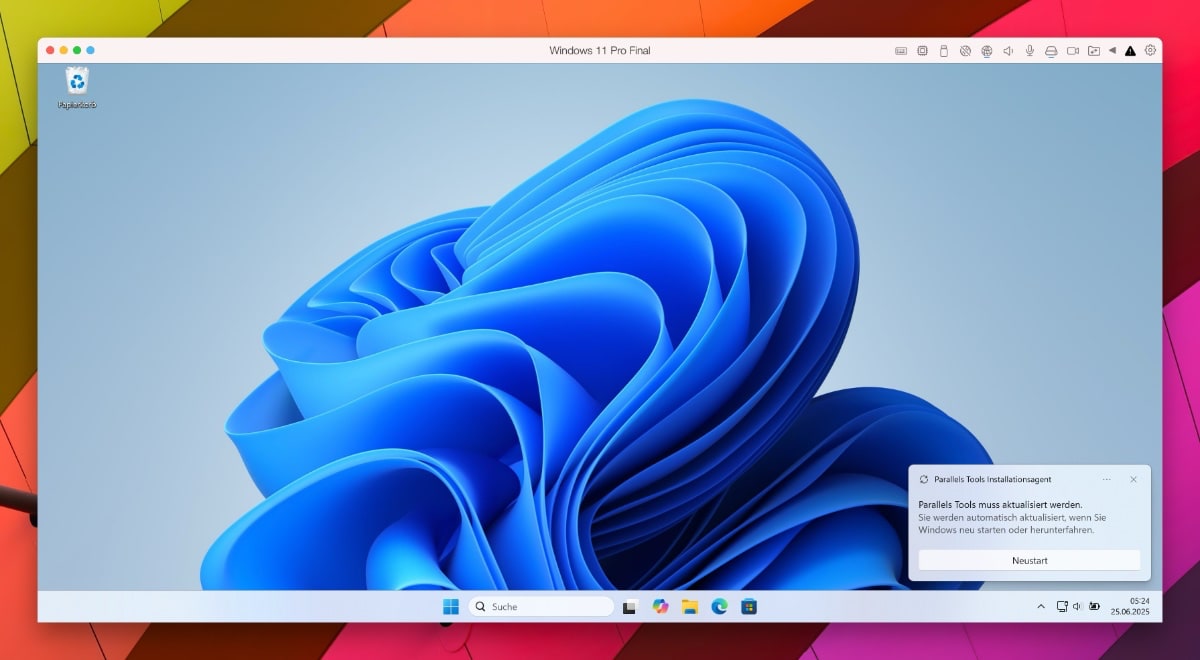
Task: Collapse the toolbar icons with left arrow
Action: click(x=1112, y=51)
